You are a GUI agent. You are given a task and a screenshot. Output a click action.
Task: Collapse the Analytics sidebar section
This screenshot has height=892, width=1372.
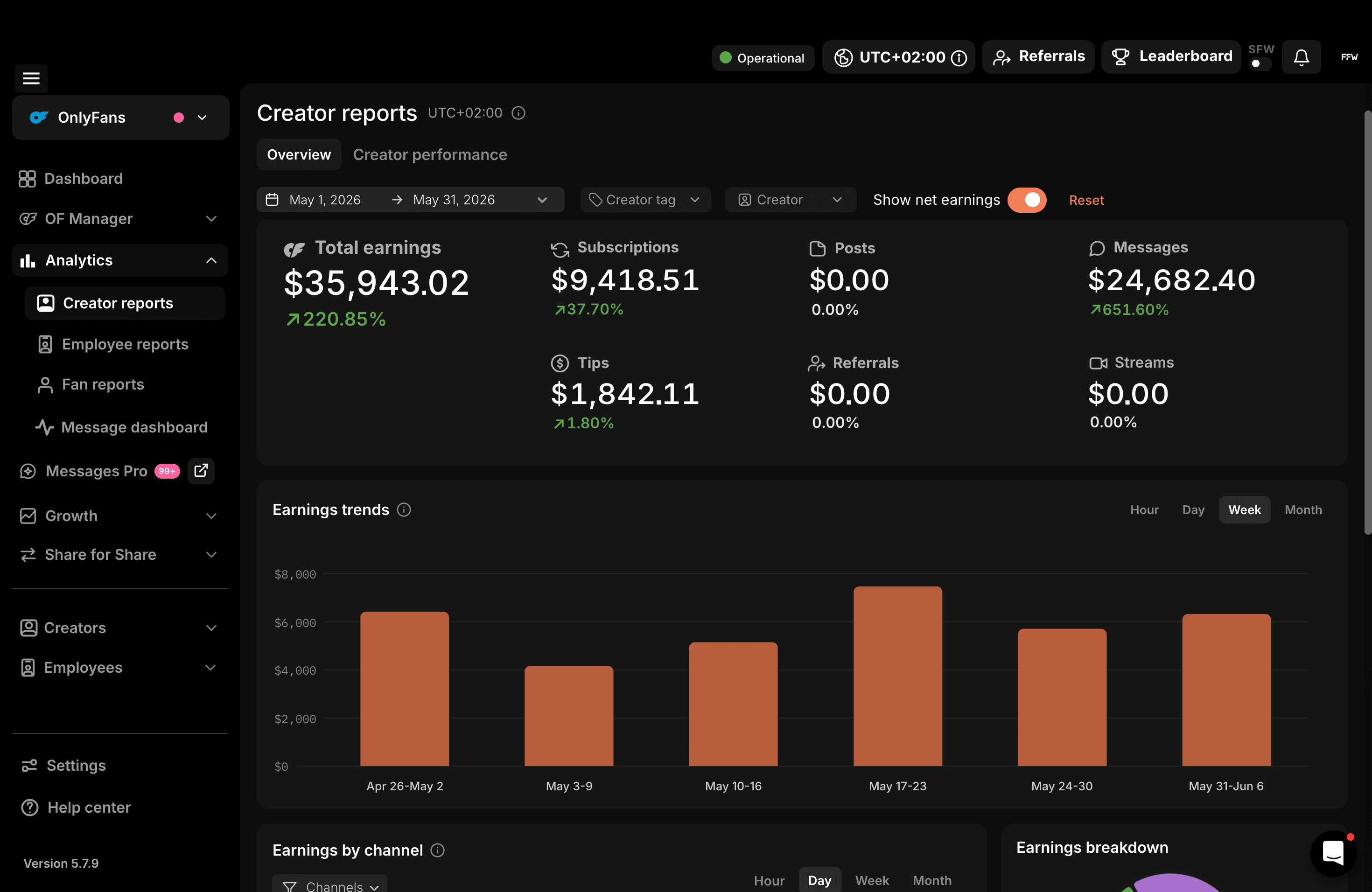point(120,260)
